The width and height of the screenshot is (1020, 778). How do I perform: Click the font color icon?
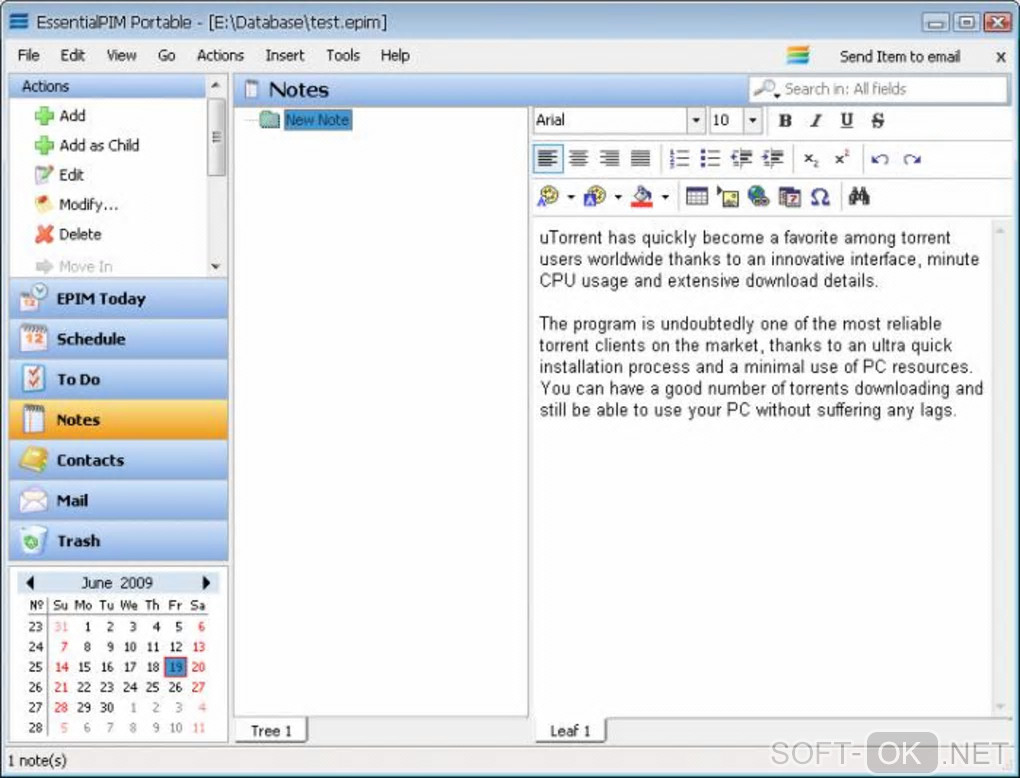point(548,196)
